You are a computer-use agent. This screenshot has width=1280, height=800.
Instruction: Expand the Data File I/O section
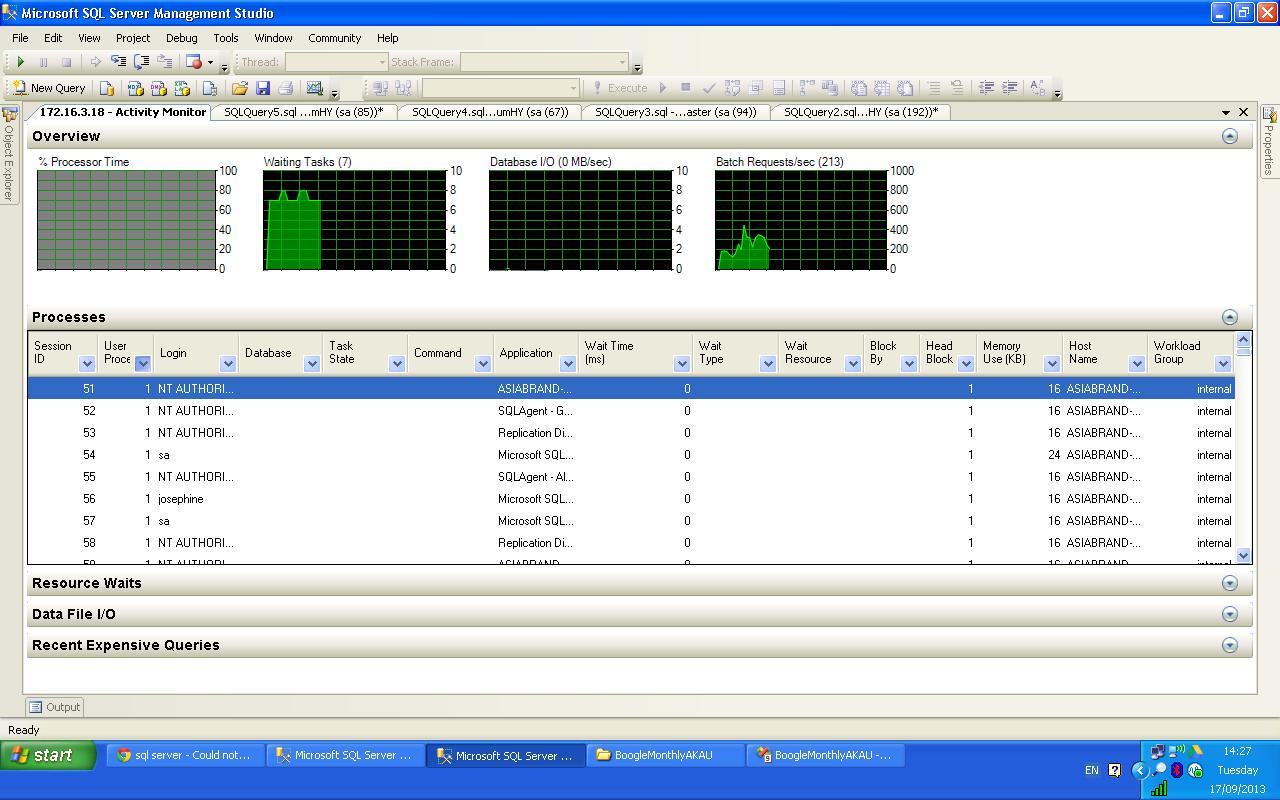pyautogui.click(x=1230, y=614)
